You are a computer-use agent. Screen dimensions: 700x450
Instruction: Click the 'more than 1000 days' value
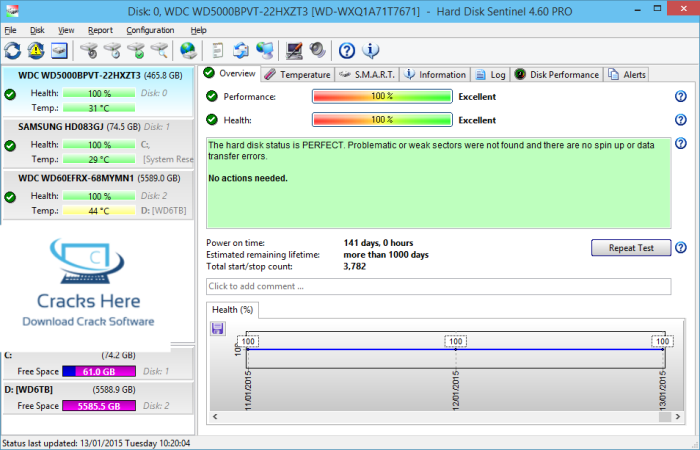pos(386,254)
